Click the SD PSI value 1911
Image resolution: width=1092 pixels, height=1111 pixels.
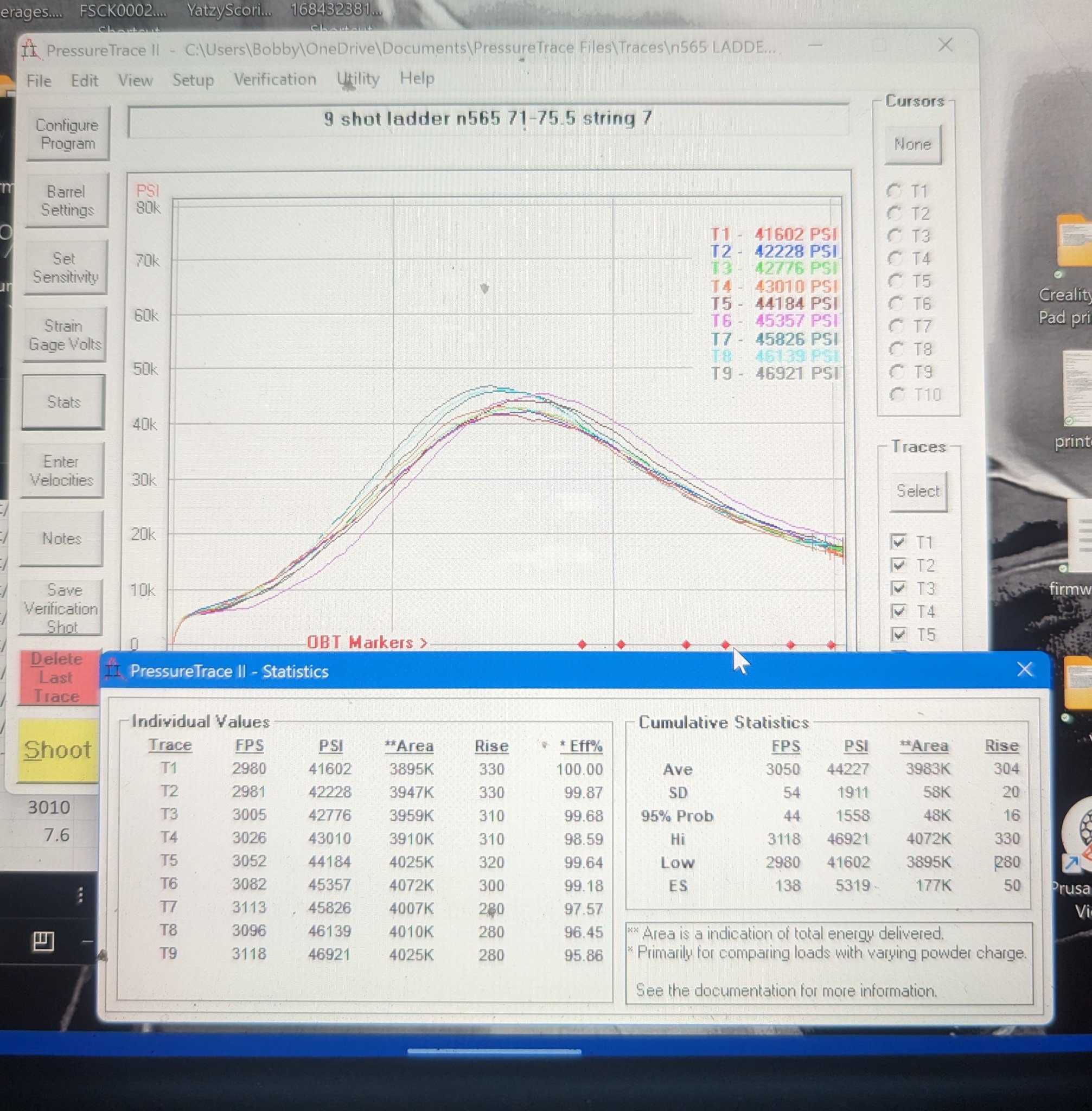pyautogui.click(x=853, y=793)
